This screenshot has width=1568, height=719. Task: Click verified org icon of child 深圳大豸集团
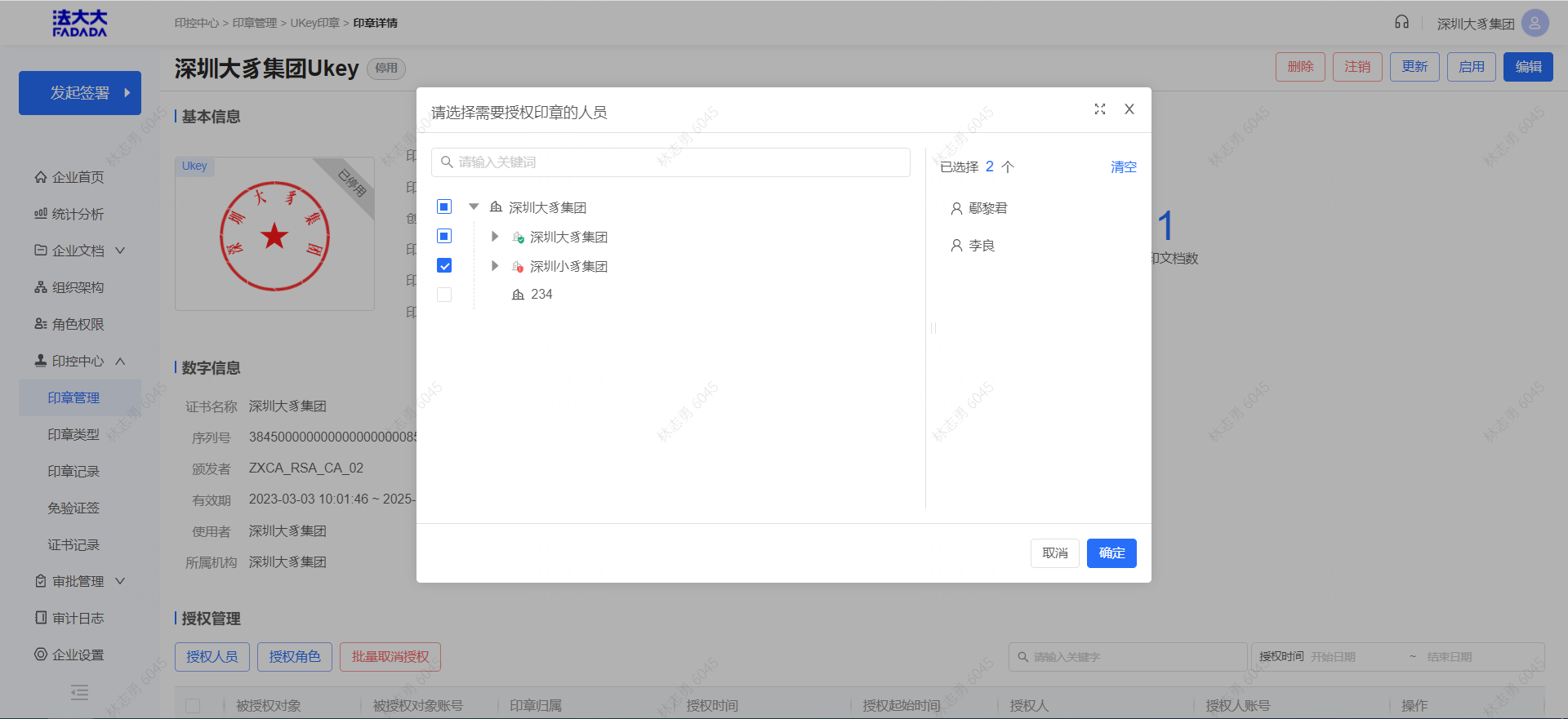click(x=518, y=237)
